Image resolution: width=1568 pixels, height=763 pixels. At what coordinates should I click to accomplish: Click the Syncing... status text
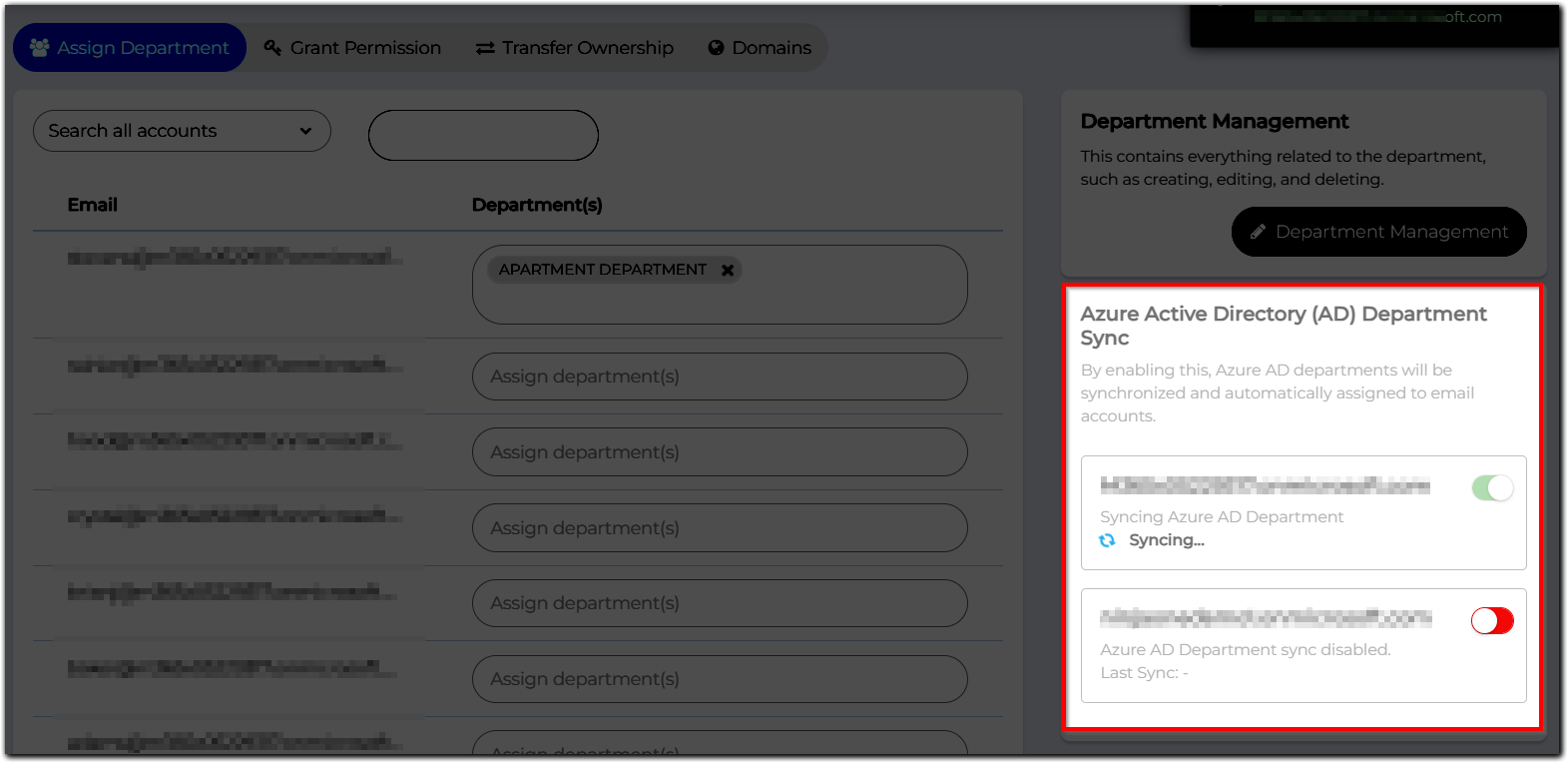click(x=1167, y=540)
